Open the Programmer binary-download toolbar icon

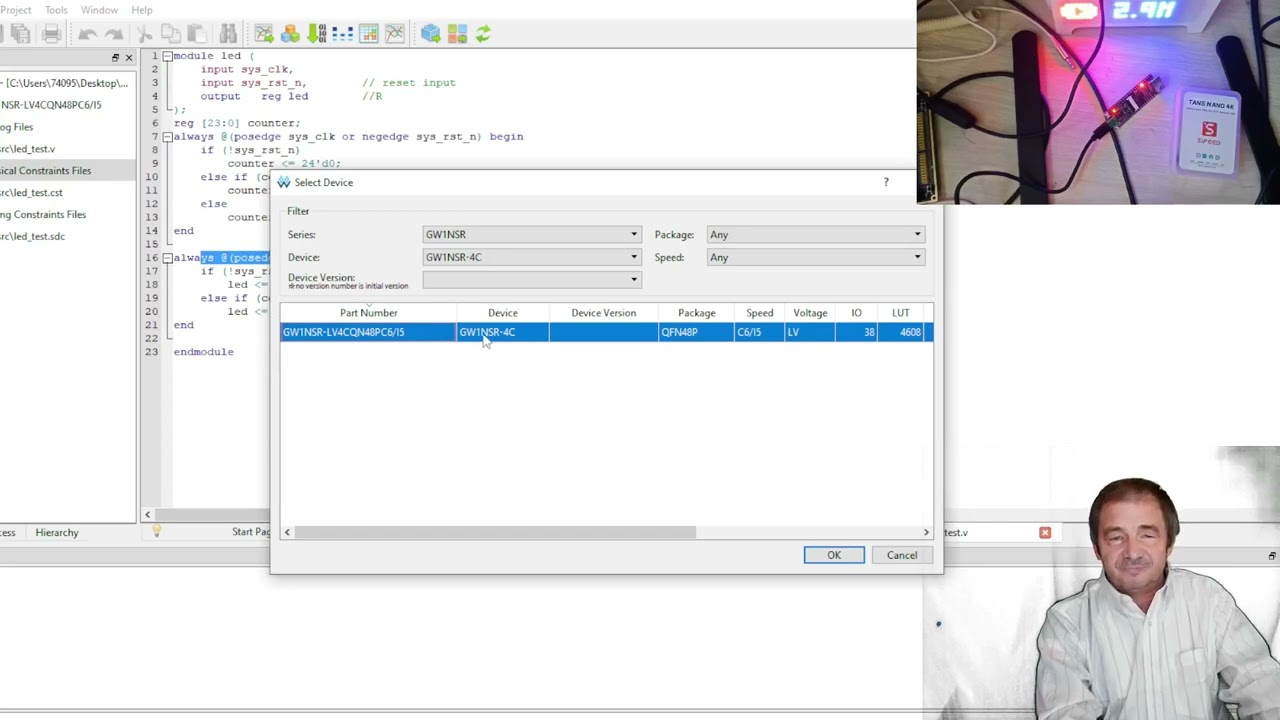point(316,34)
